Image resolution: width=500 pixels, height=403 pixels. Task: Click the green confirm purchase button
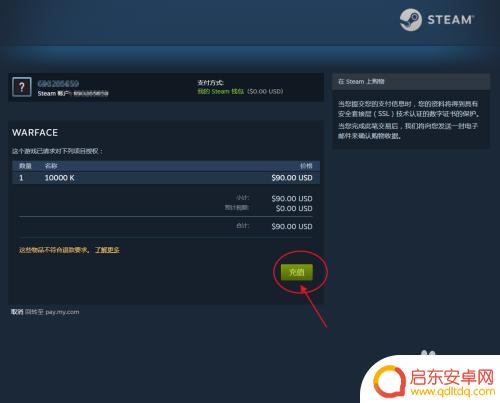tap(297, 272)
